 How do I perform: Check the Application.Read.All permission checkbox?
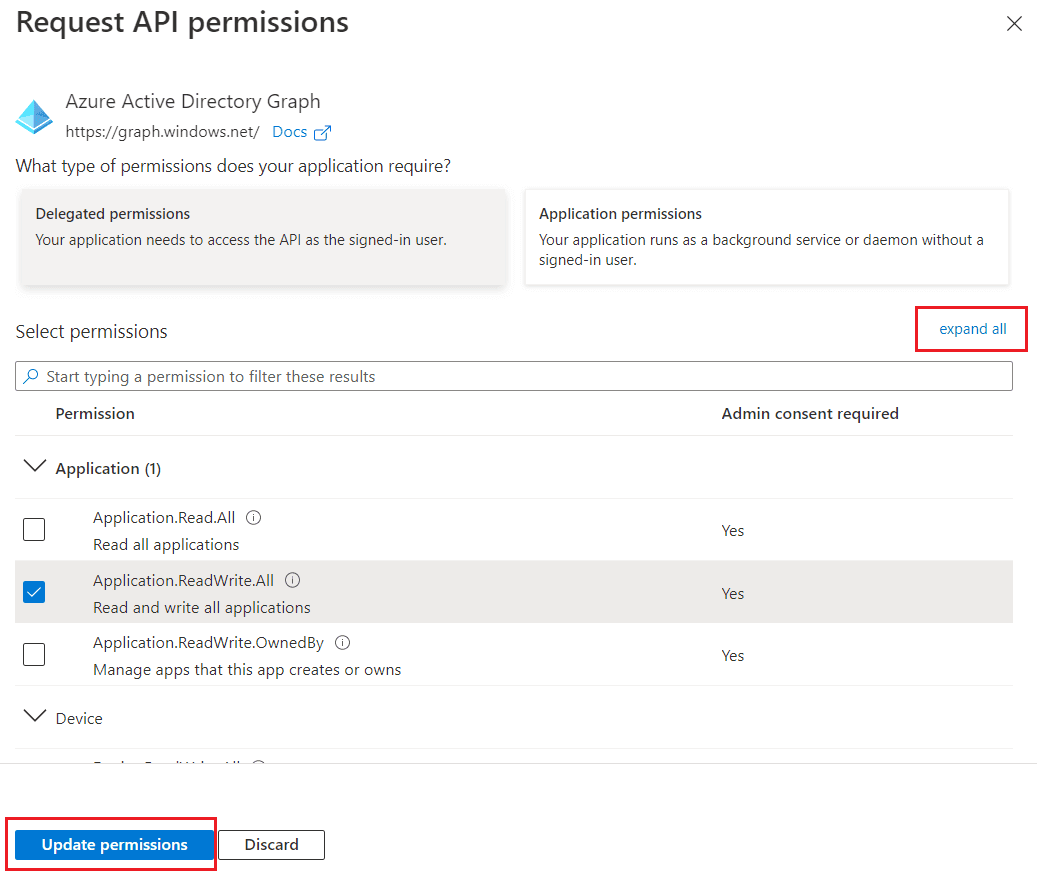pyautogui.click(x=33, y=529)
